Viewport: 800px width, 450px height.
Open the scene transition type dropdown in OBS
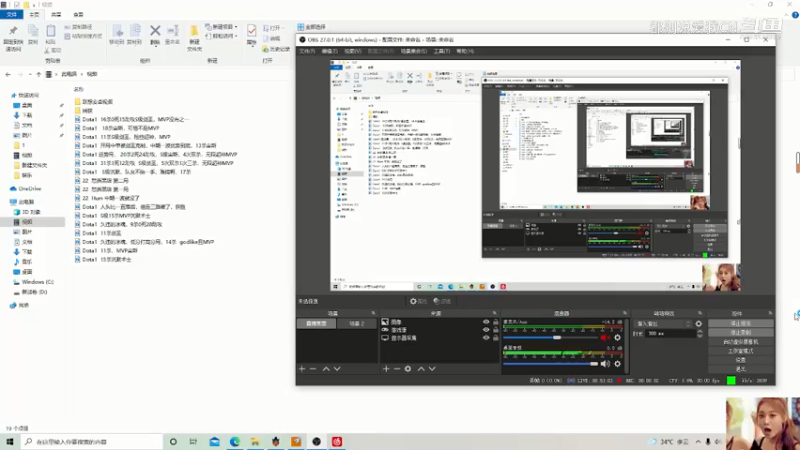tap(663, 323)
